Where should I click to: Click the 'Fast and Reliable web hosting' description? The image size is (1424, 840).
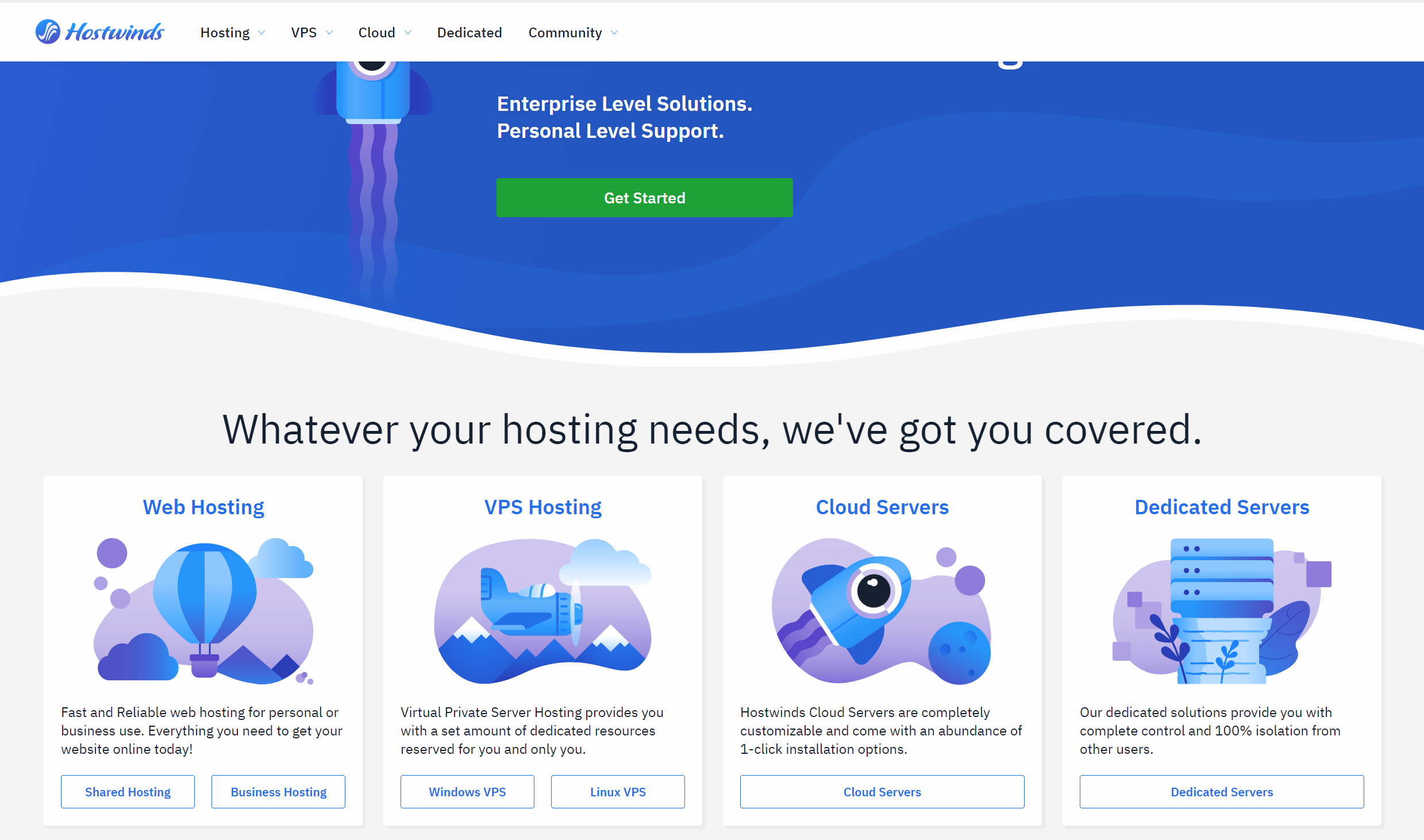[x=202, y=730]
